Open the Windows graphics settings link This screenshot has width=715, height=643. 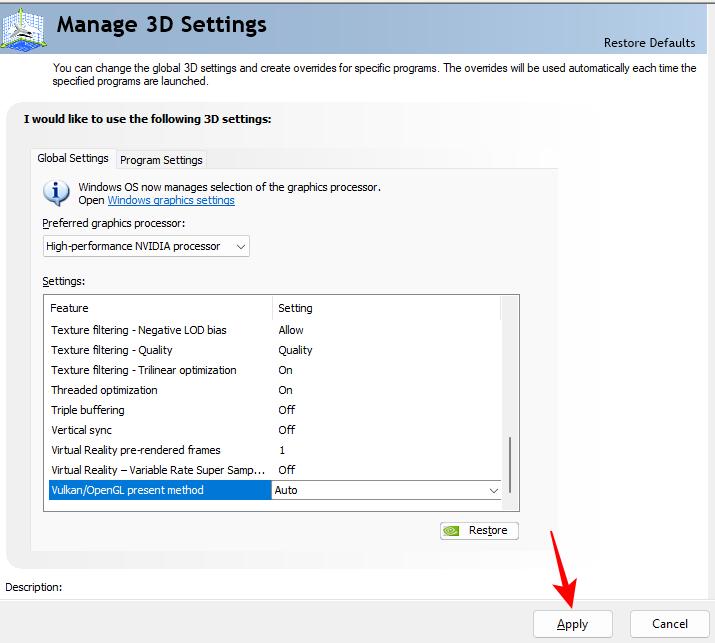(171, 200)
